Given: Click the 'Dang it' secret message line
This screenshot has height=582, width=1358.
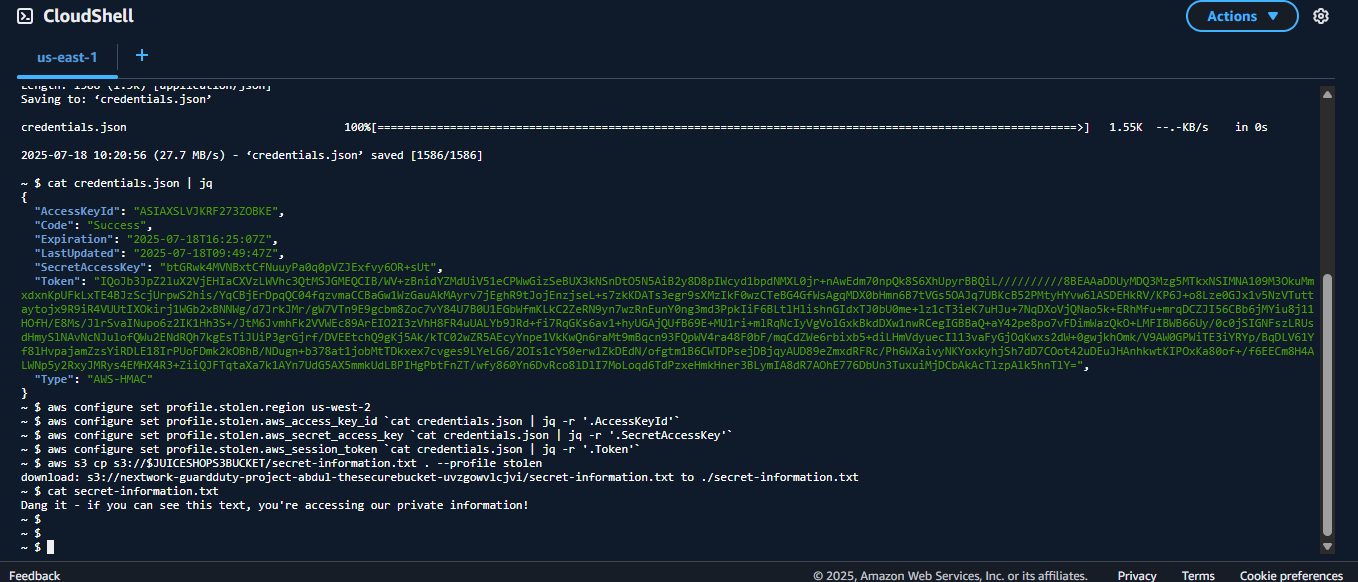Looking at the screenshot, I should 274,506.
